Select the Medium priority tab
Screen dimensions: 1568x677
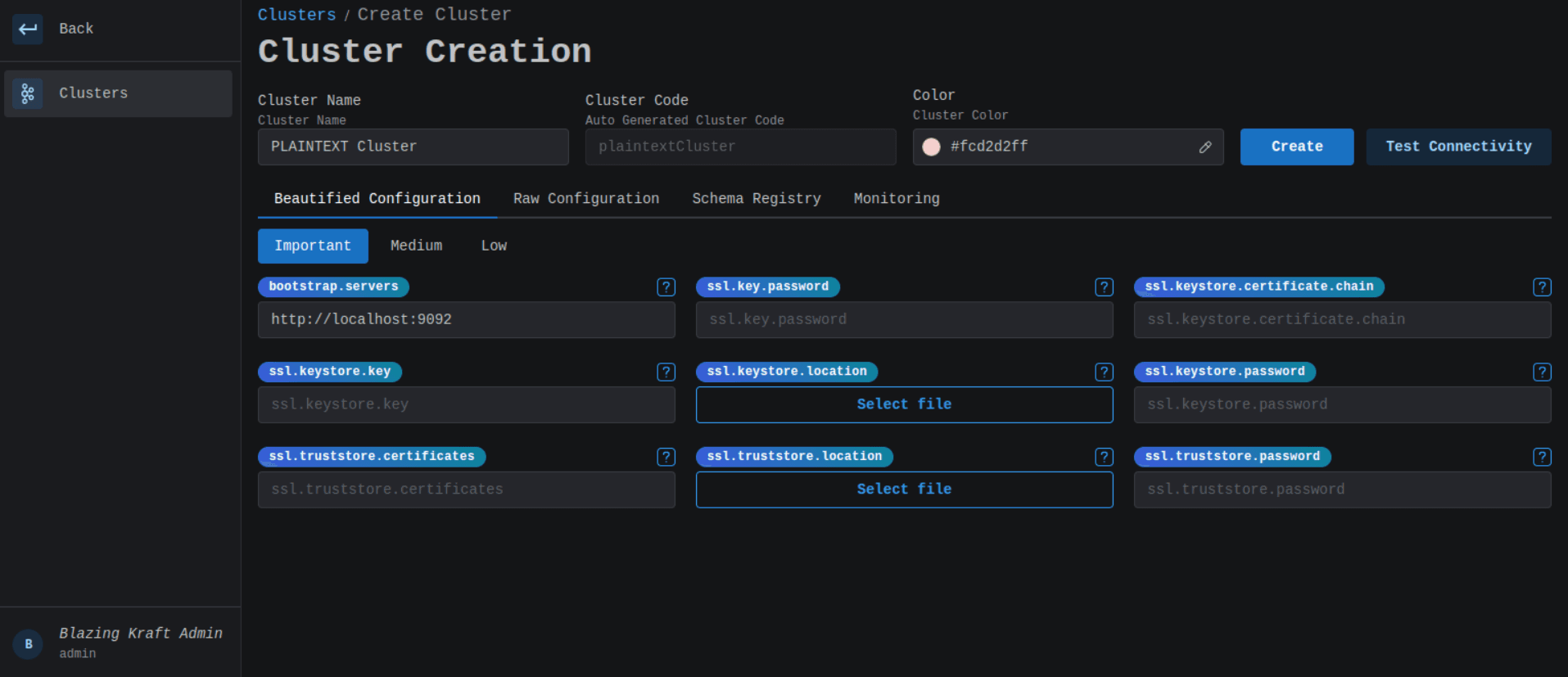click(416, 246)
